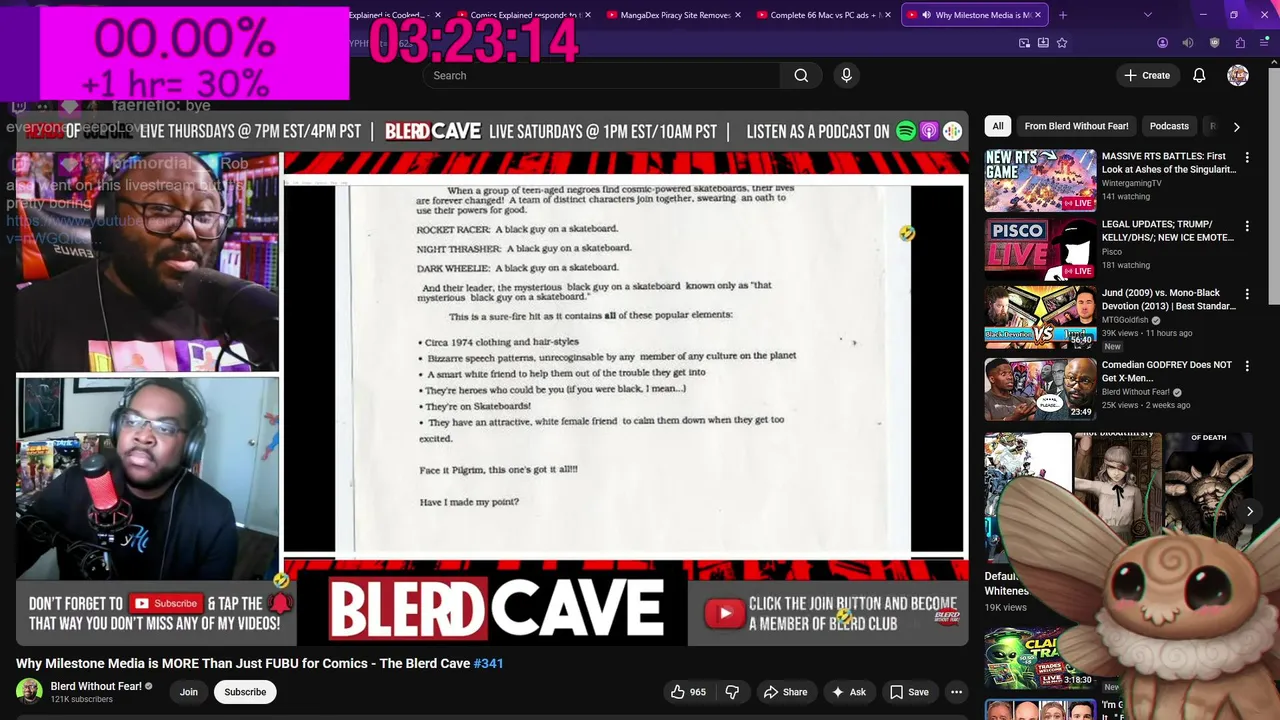The image size is (1280, 720).
Task: Toggle audio on Why Milestone Media tab
Action: point(926,15)
